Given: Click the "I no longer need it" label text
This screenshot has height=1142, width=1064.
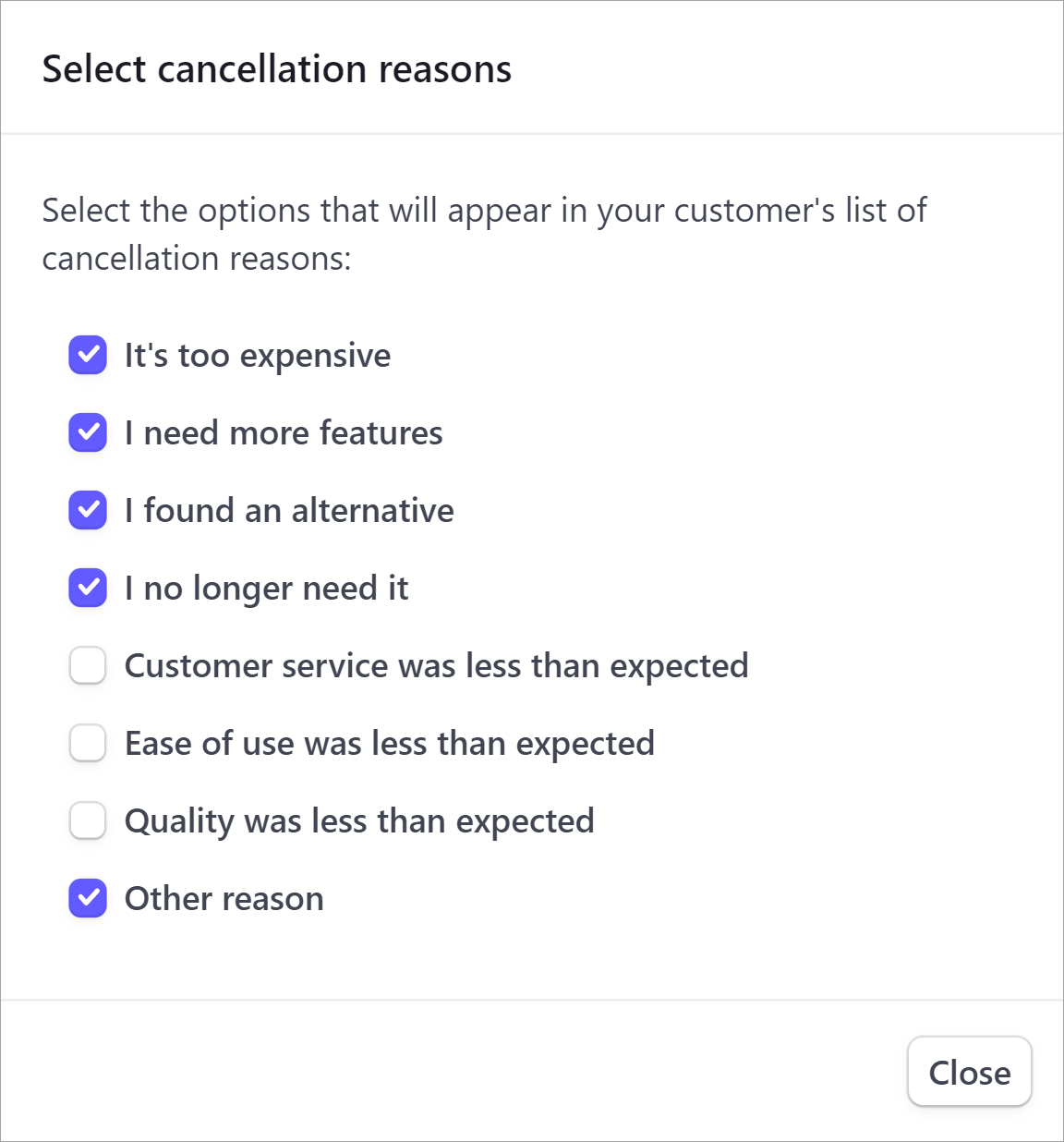Looking at the screenshot, I should [266, 589].
